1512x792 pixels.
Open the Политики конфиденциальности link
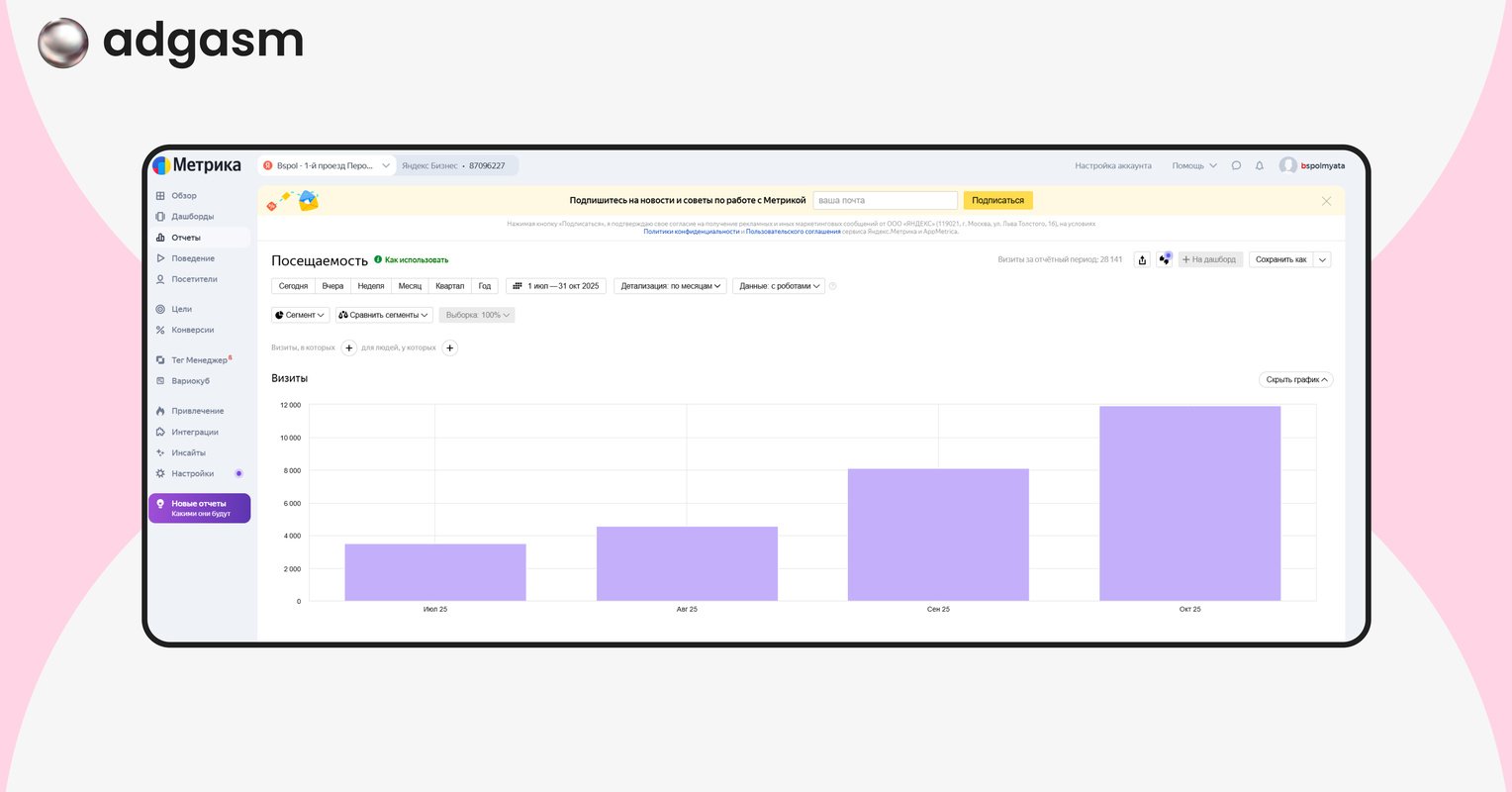[x=692, y=232]
